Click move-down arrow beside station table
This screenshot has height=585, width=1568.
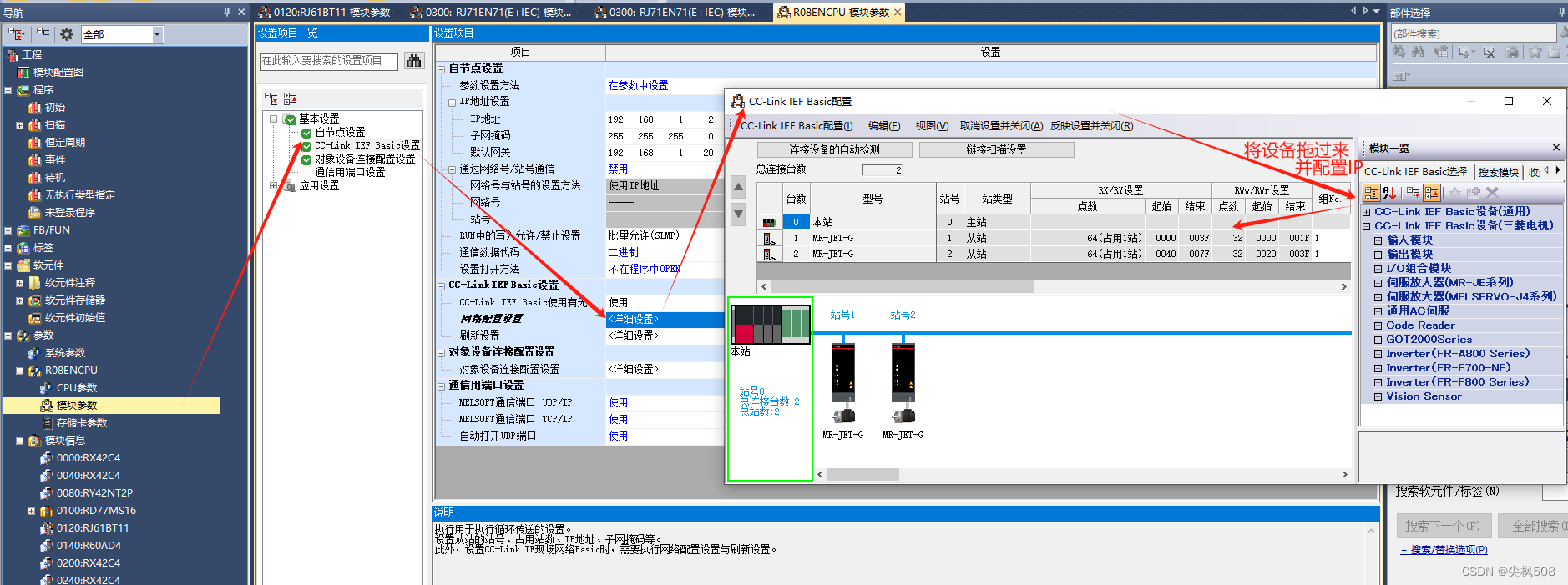tap(738, 214)
